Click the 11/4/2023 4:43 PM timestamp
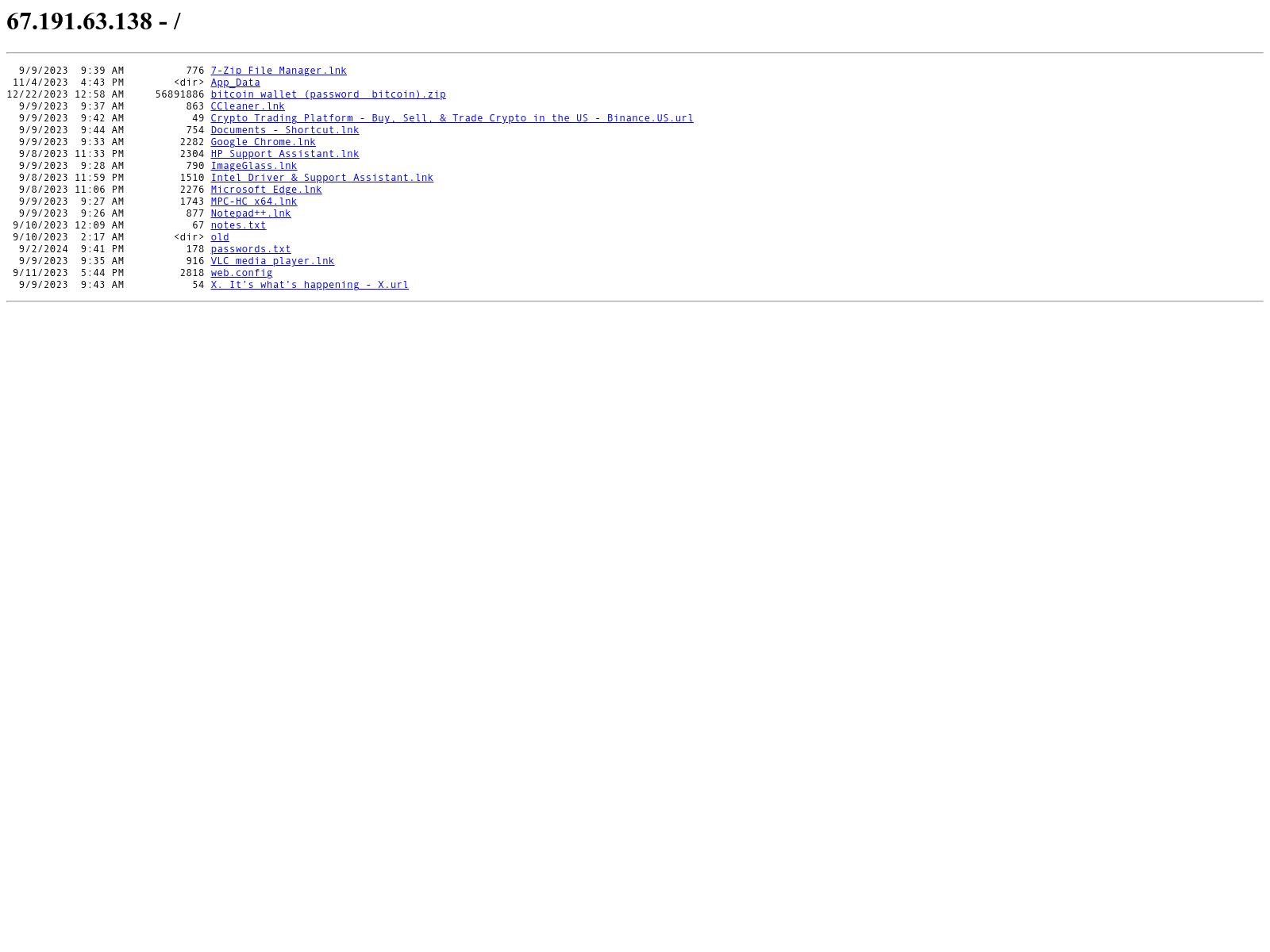This screenshot has width=1270, height=952. point(68,83)
